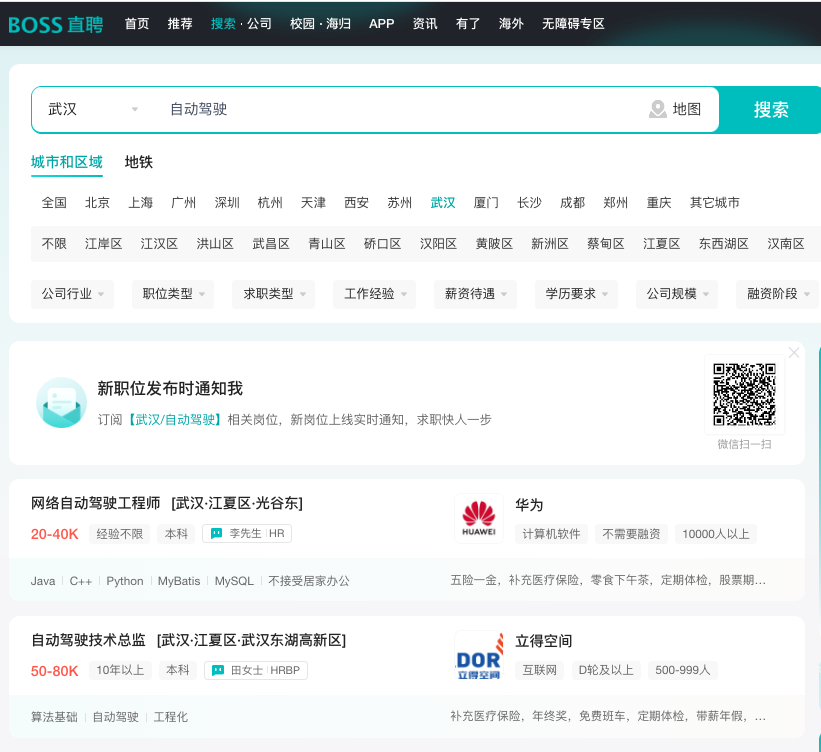Viewport: 821px width, 752px height.
Task: Open the 武汉 city selector dropdown
Action: (93, 109)
